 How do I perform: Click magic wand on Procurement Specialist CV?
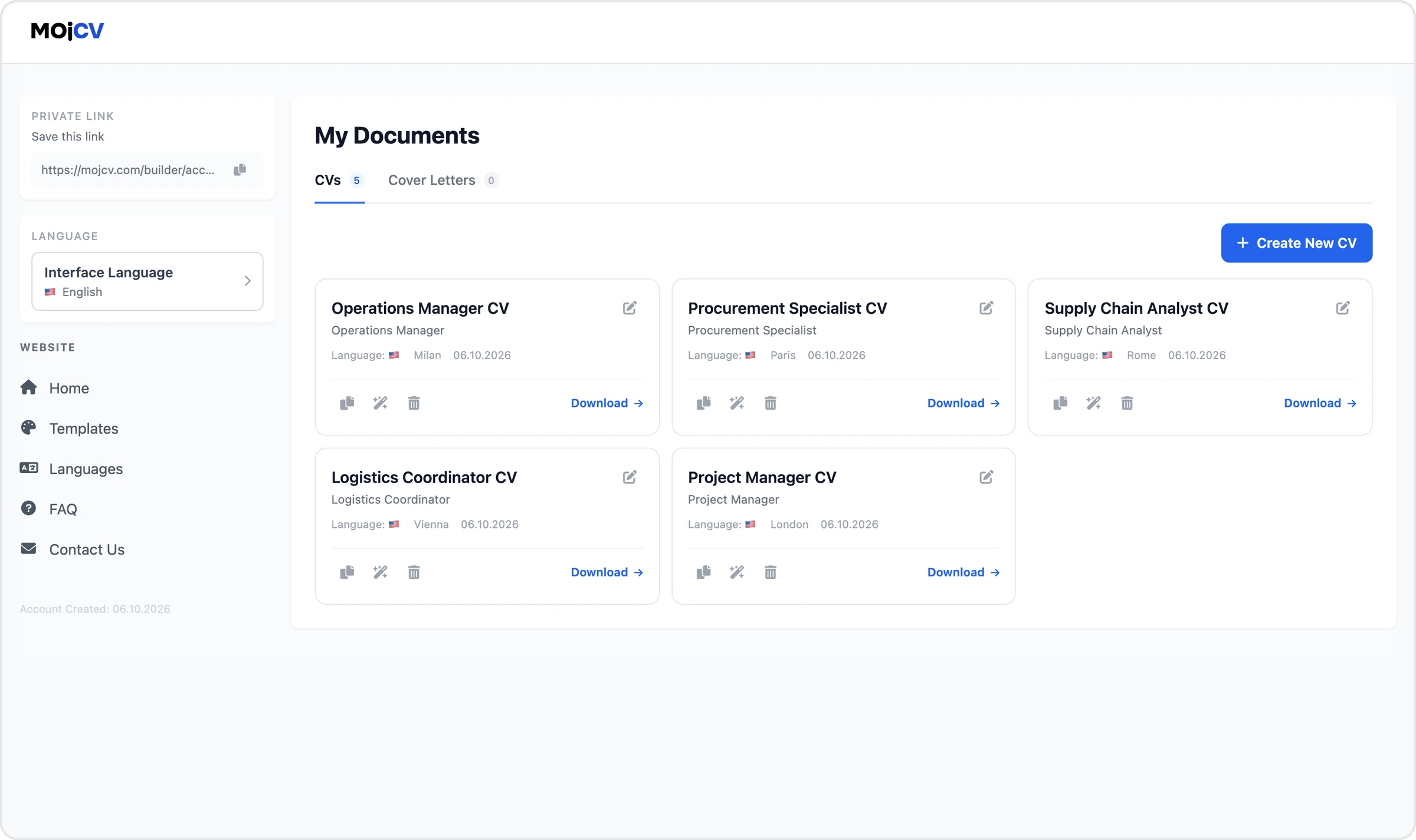[737, 403]
